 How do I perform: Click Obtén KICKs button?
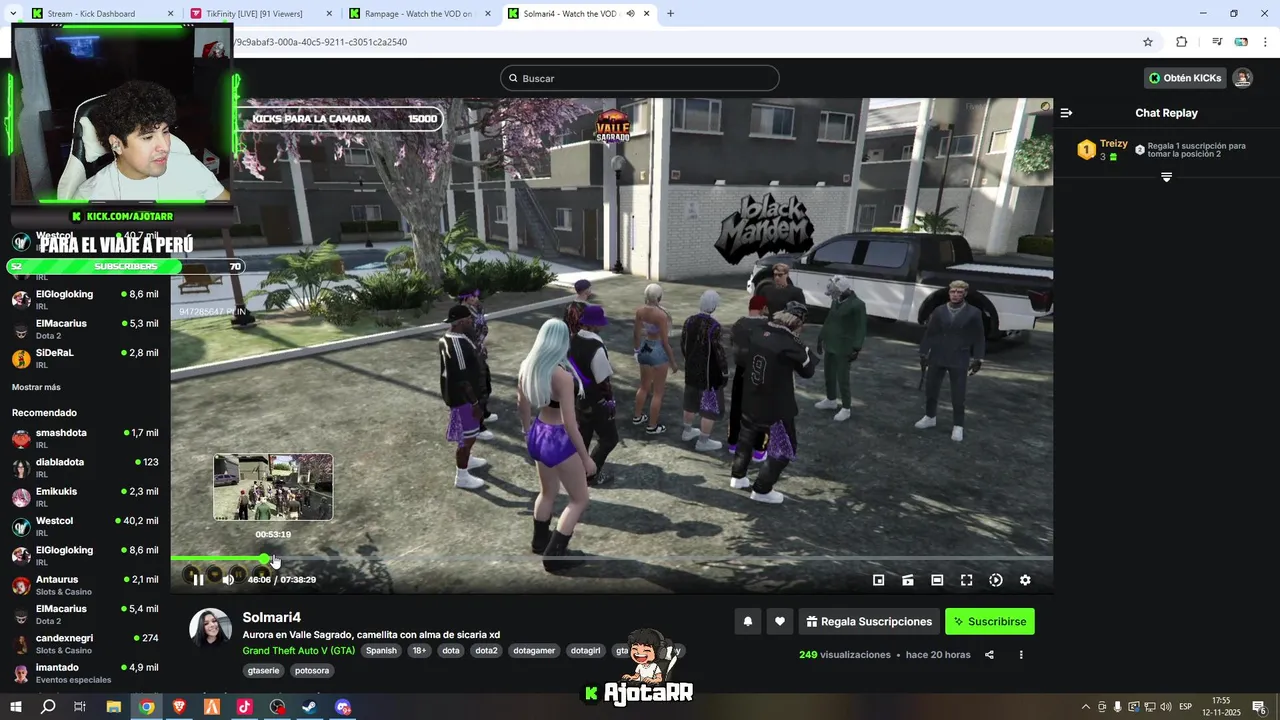(x=1185, y=78)
